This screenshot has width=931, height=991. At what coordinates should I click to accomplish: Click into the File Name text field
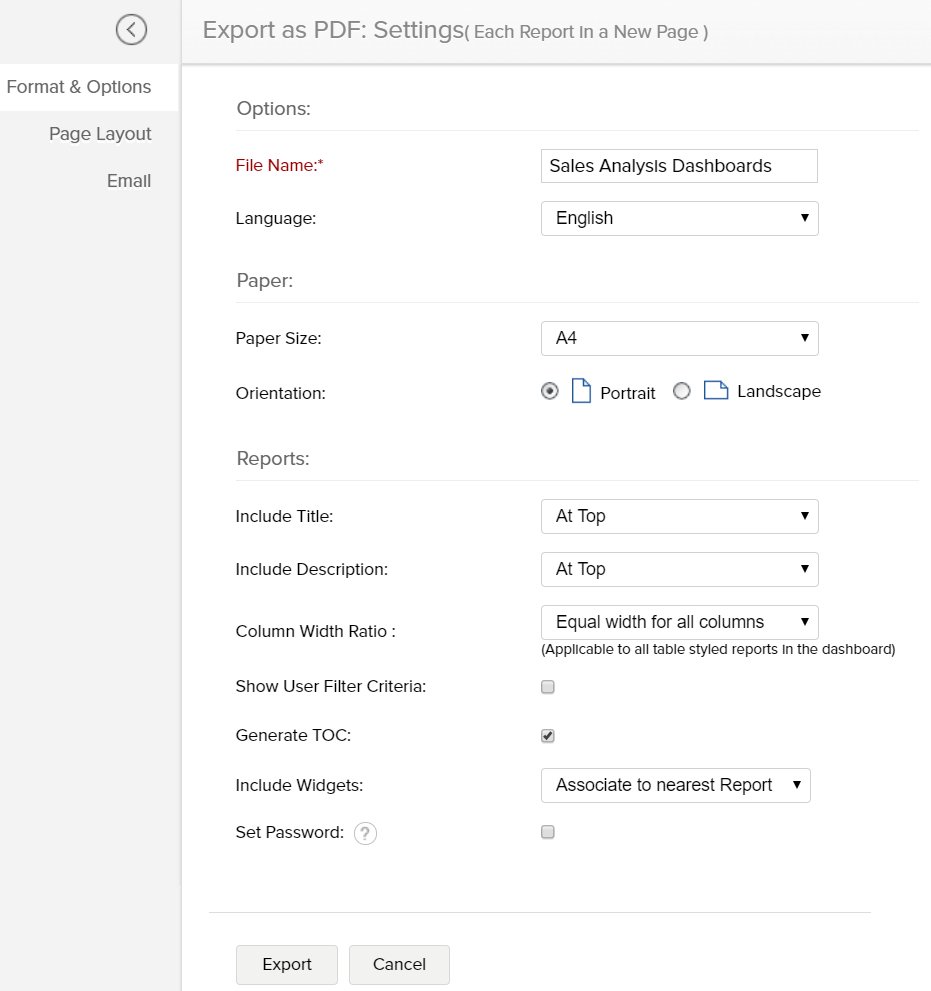(x=679, y=166)
